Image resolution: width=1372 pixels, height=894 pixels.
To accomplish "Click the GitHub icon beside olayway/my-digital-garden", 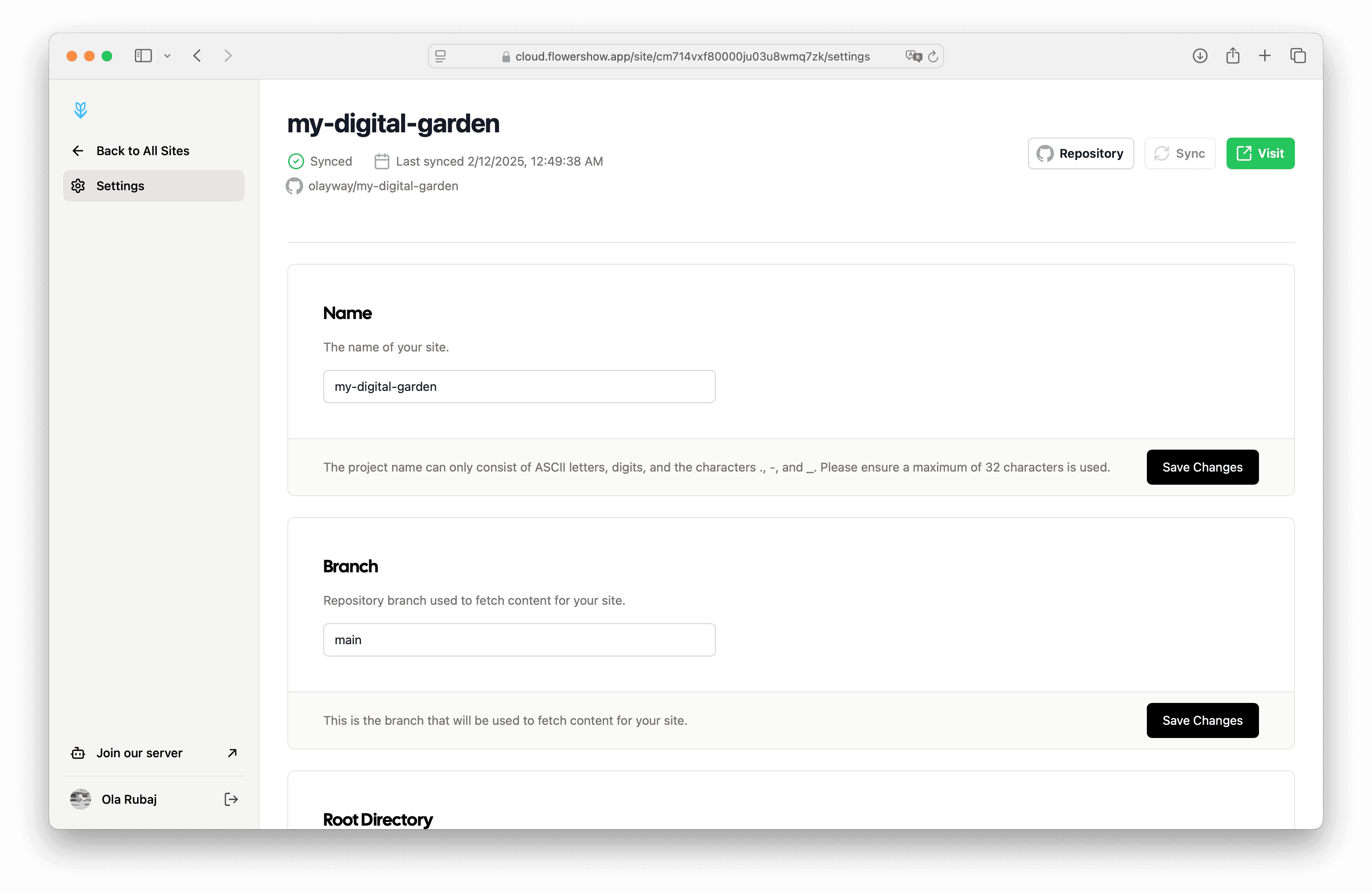I will pyautogui.click(x=294, y=186).
